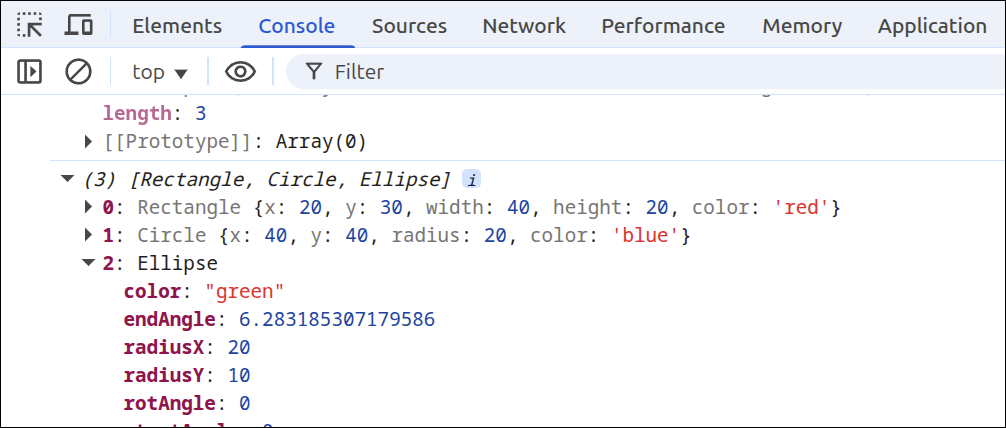1006x428 pixels.
Task: Open the top JavaScript context dropdown
Action: tap(160, 72)
